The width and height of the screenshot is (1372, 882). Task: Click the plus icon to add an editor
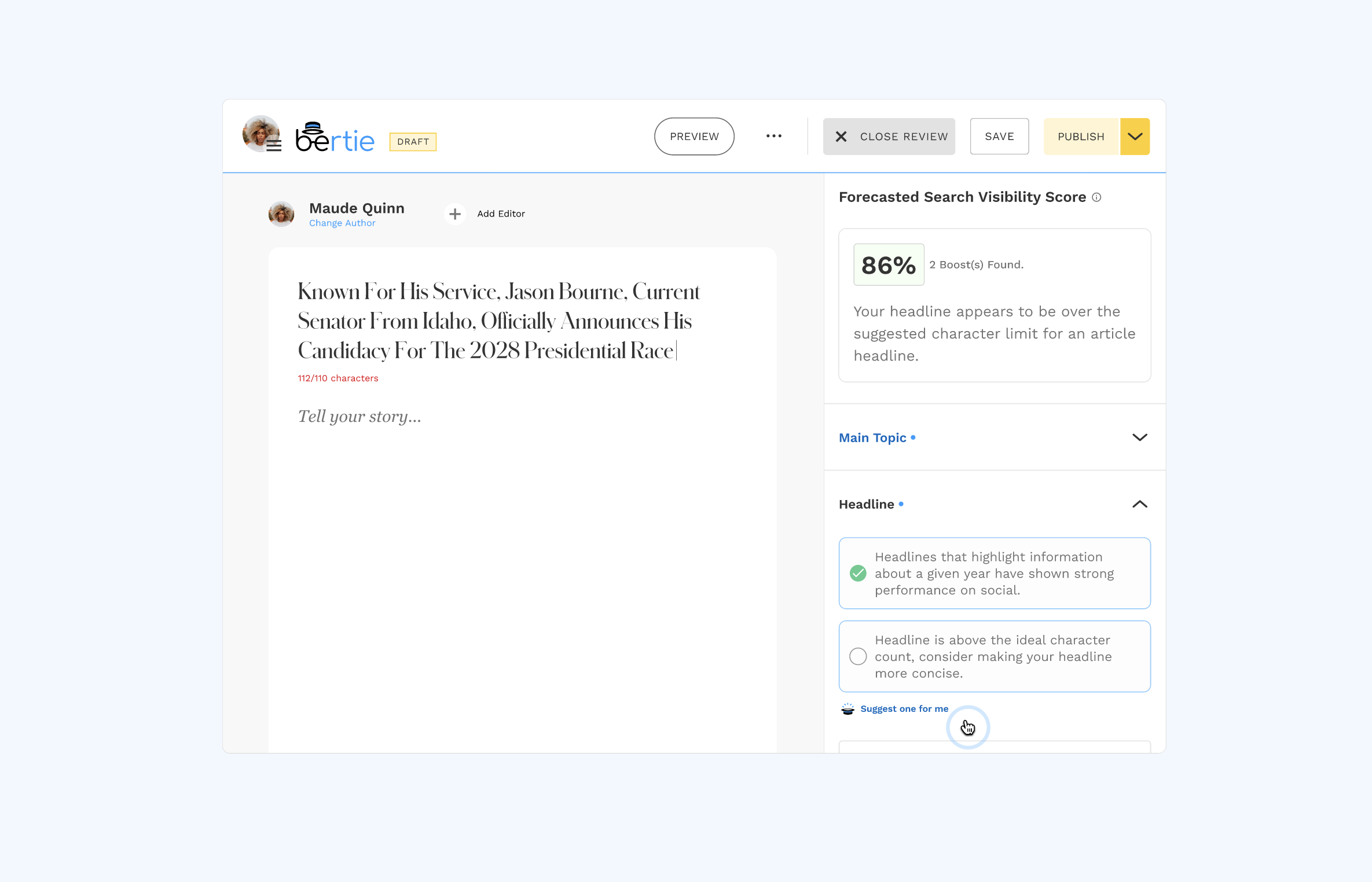[455, 214]
